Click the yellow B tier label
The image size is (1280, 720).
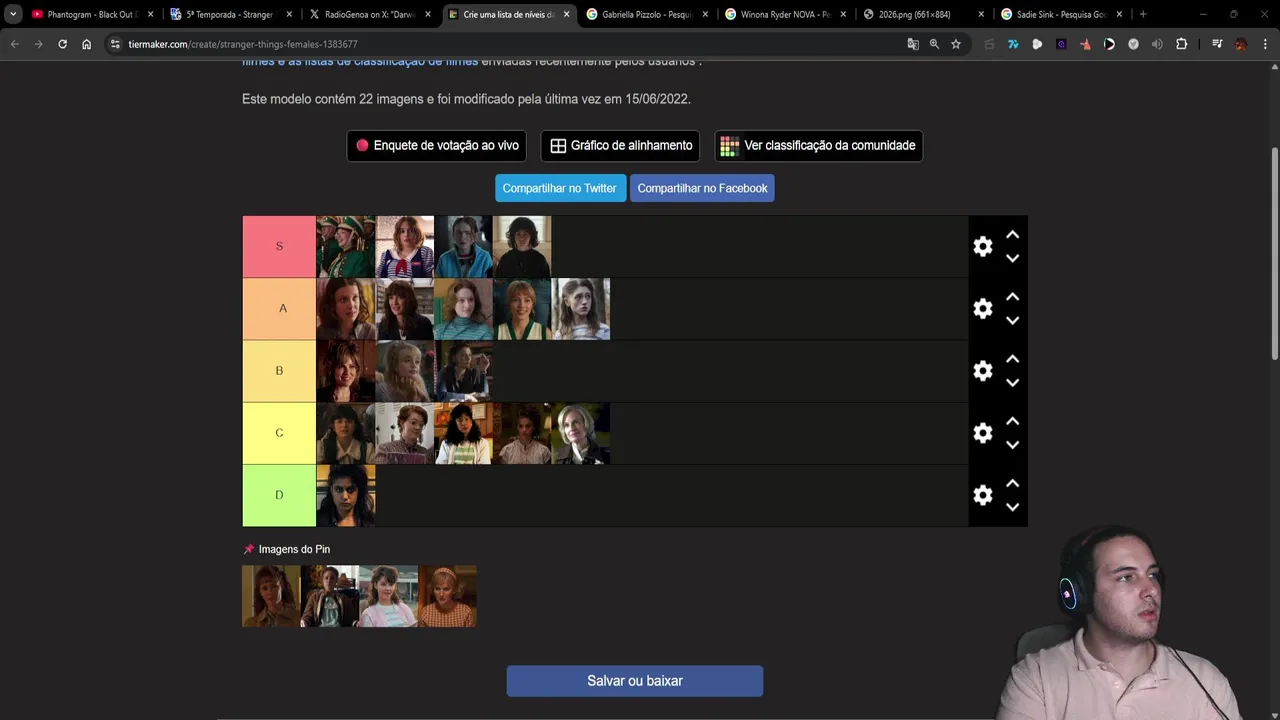pos(279,370)
